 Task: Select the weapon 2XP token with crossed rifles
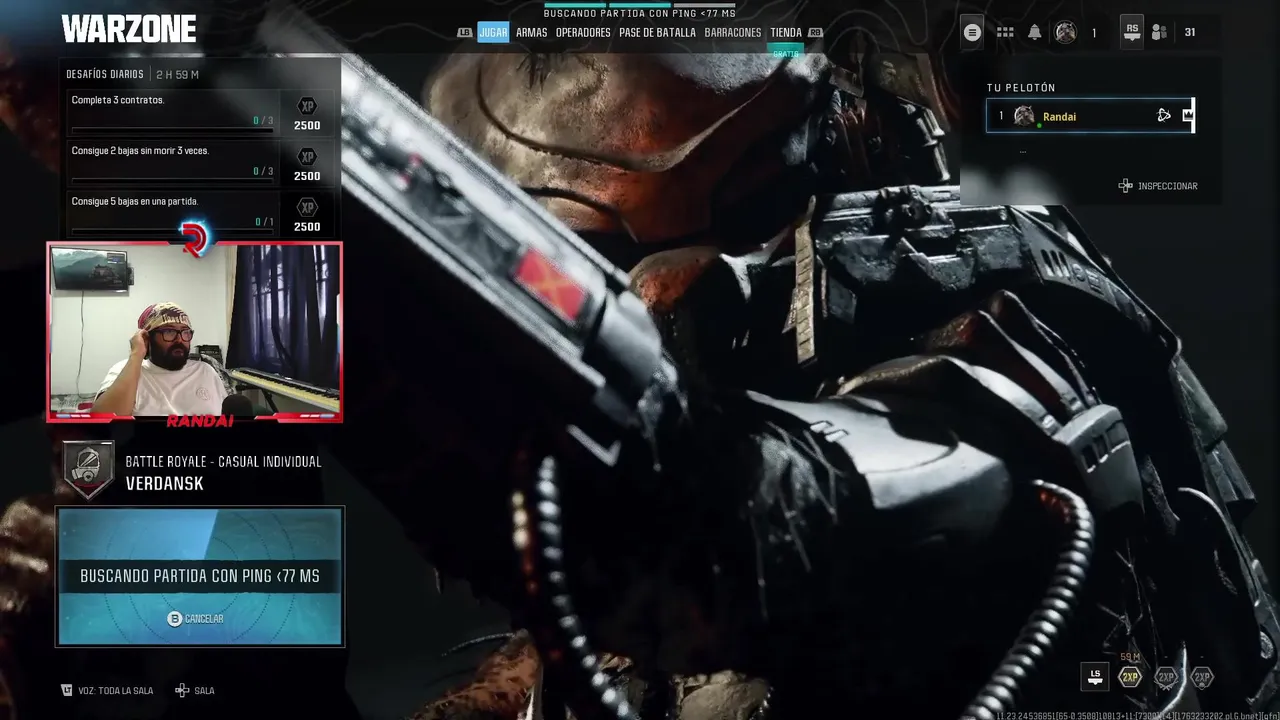1166,677
